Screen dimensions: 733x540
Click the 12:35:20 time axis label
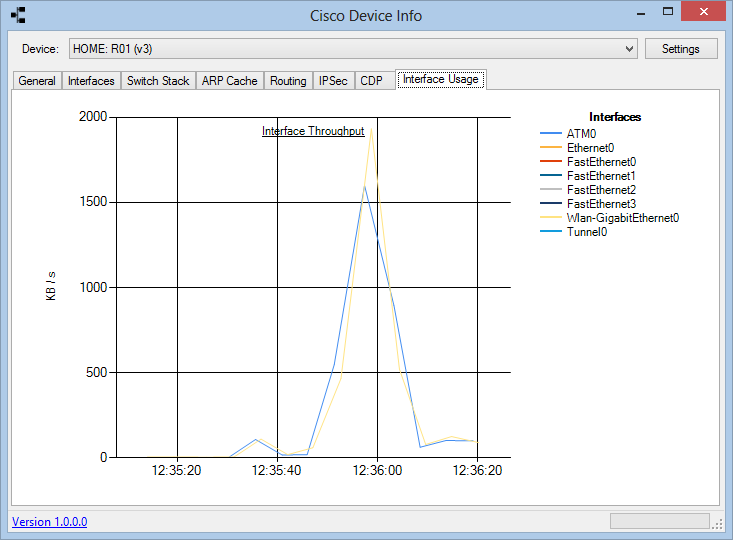(x=176, y=470)
